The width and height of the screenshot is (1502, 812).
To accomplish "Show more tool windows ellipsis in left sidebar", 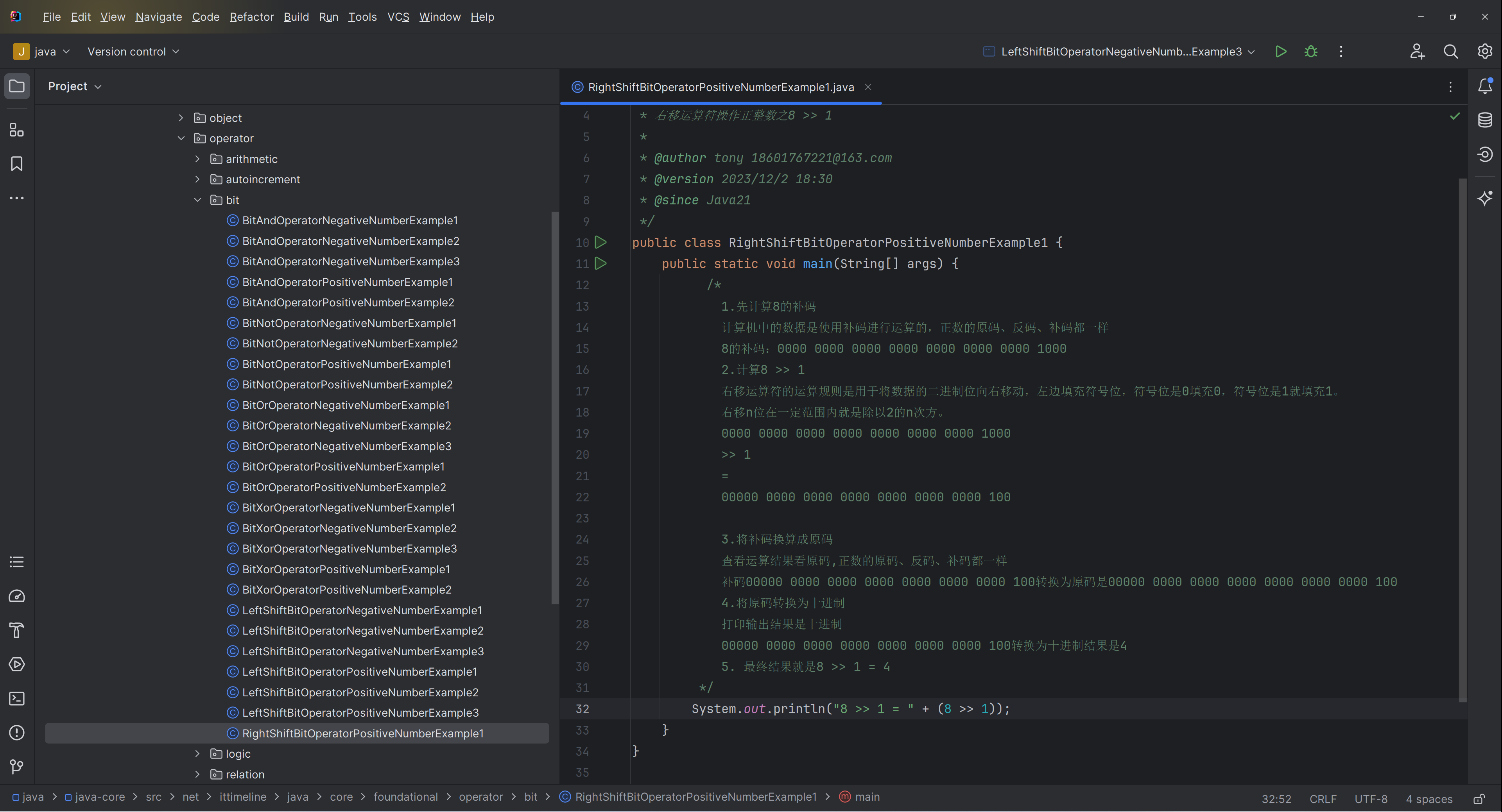I will tap(17, 198).
